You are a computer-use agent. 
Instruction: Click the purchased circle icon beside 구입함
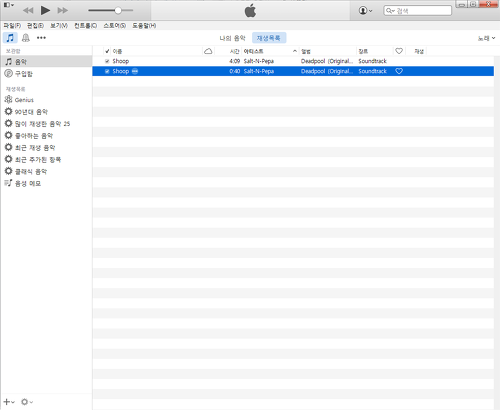[x=8, y=73]
